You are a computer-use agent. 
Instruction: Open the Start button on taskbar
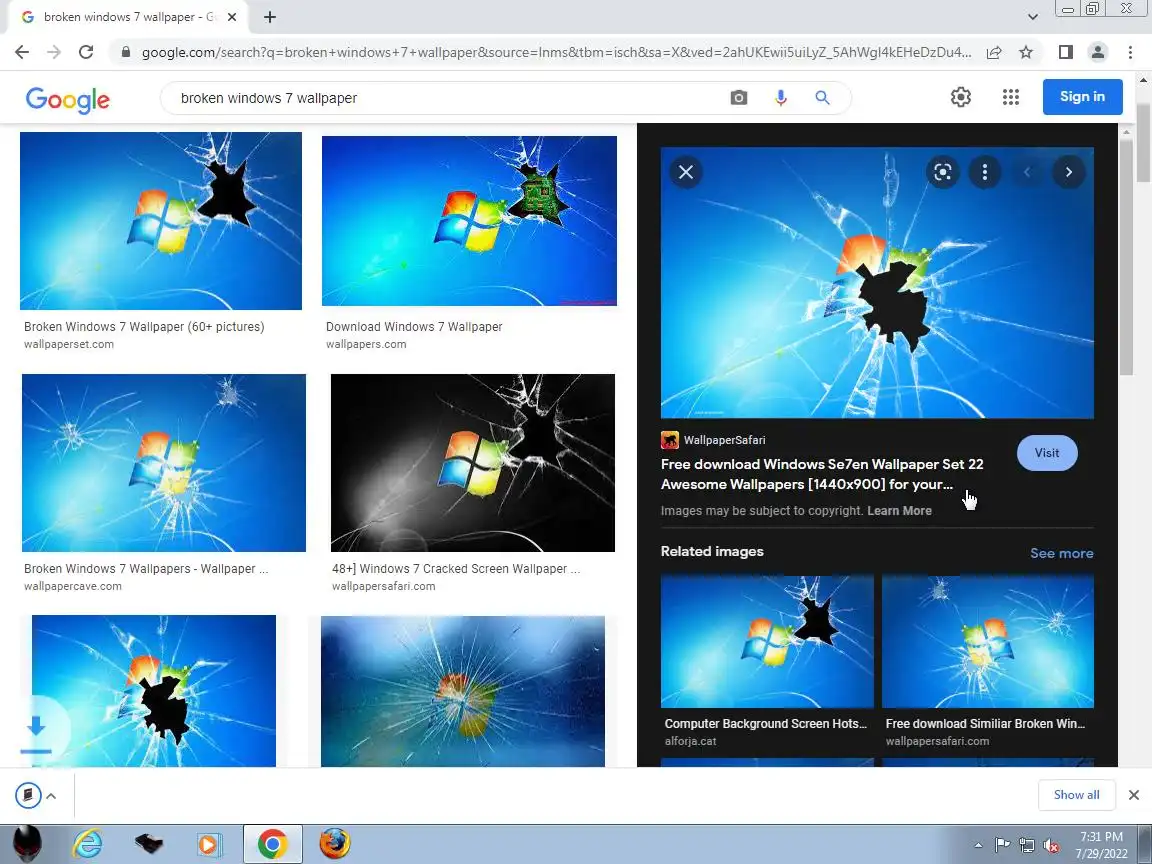point(28,844)
